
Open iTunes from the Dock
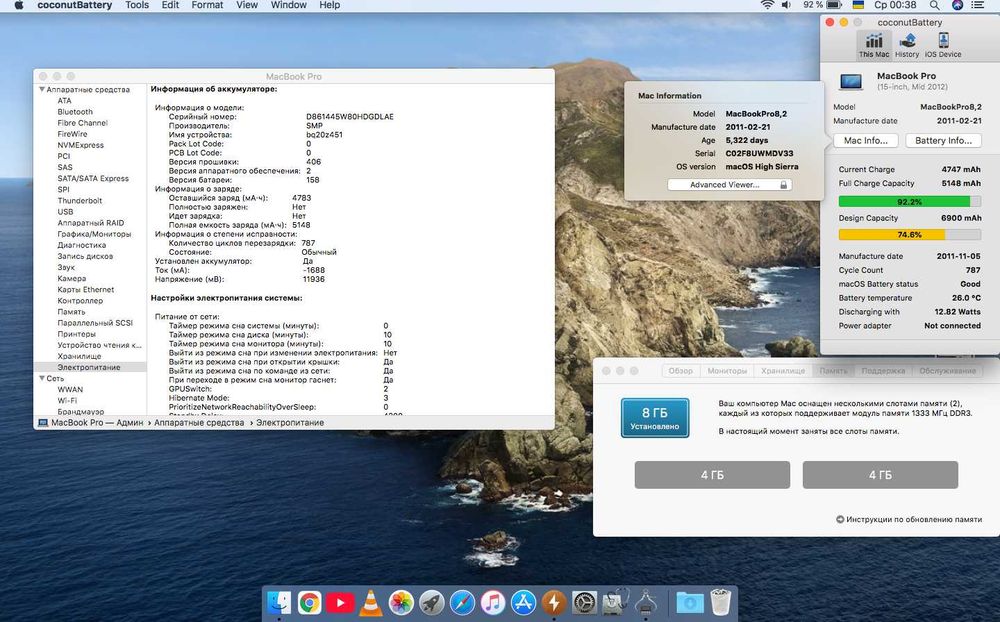tap(493, 602)
